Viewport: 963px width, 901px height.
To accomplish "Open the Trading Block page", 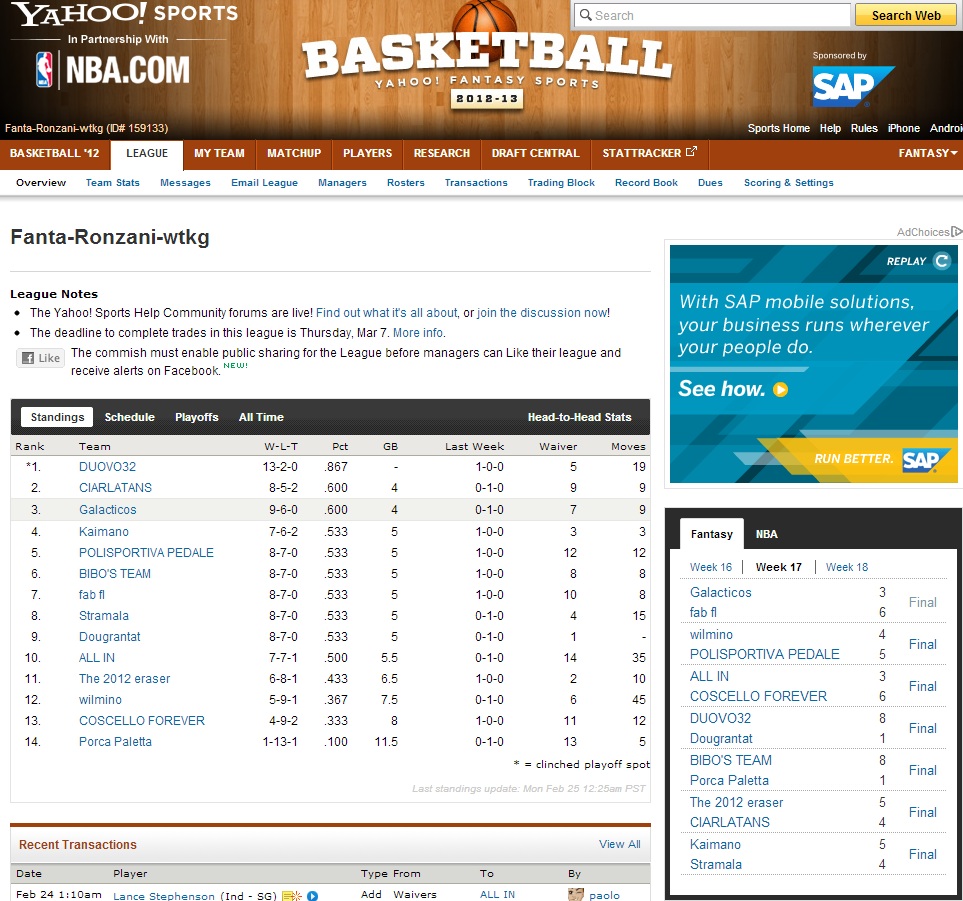I will coord(561,183).
